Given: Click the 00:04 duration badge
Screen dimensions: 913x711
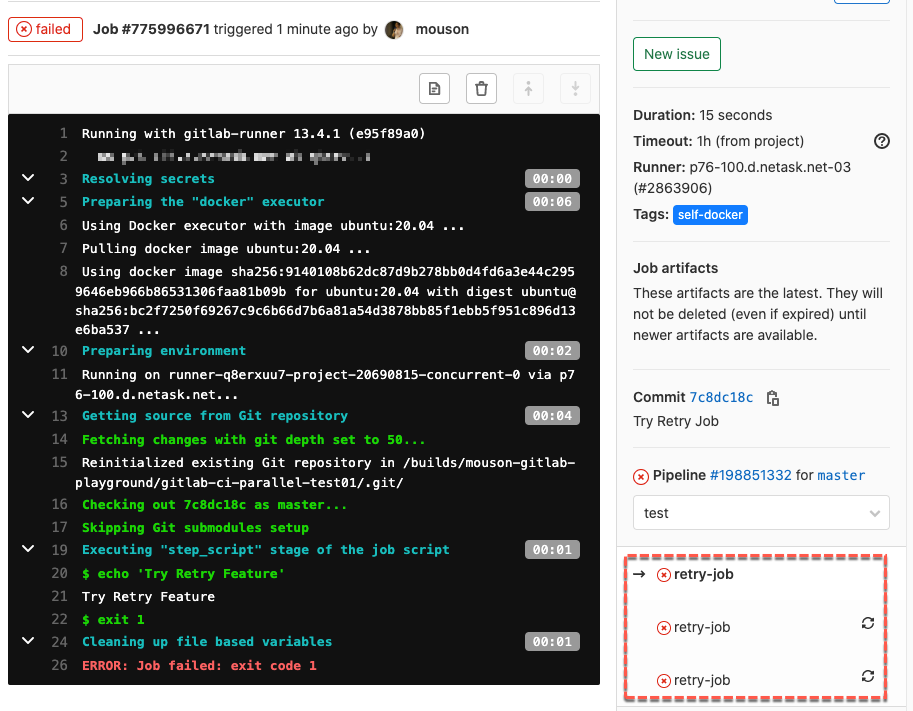Looking at the screenshot, I should click(x=552, y=416).
